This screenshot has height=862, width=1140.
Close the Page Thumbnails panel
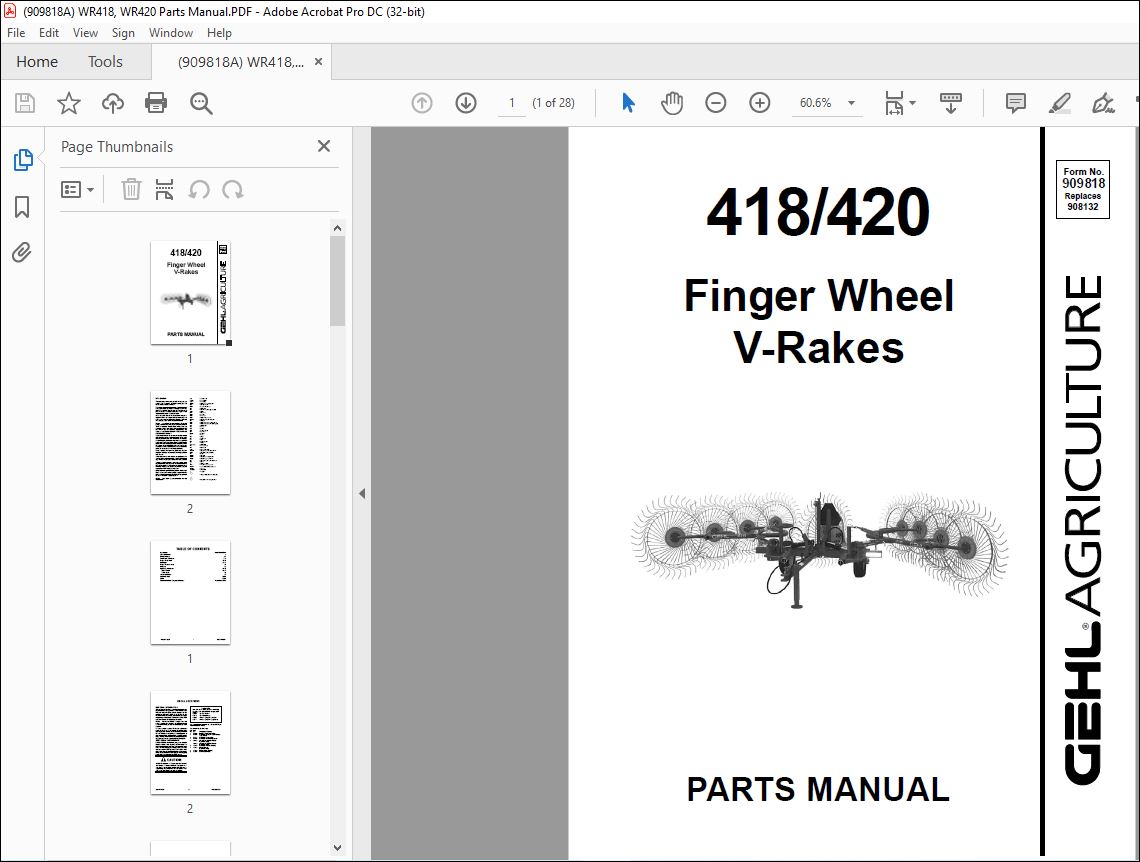(324, 146)
